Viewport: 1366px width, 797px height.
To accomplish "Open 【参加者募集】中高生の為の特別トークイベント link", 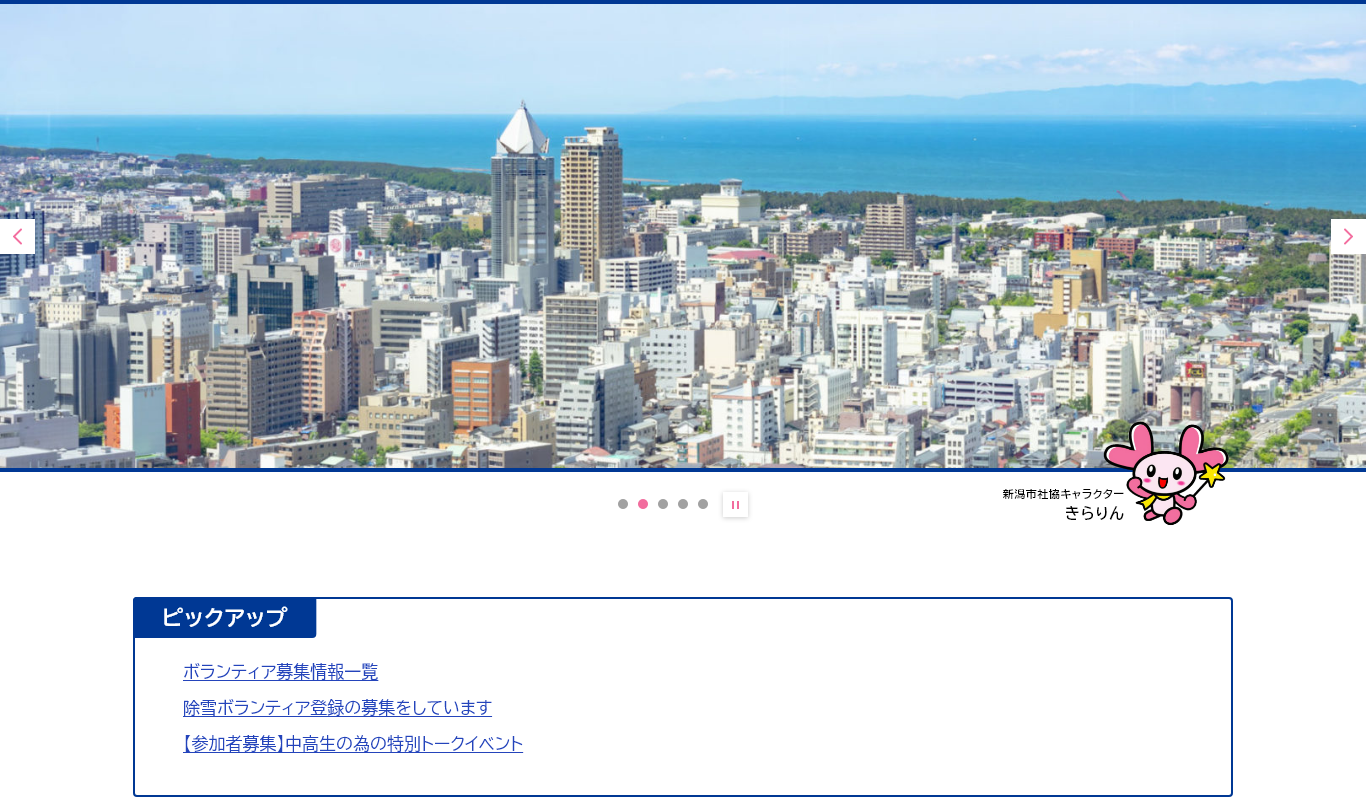I will [352, 744].
